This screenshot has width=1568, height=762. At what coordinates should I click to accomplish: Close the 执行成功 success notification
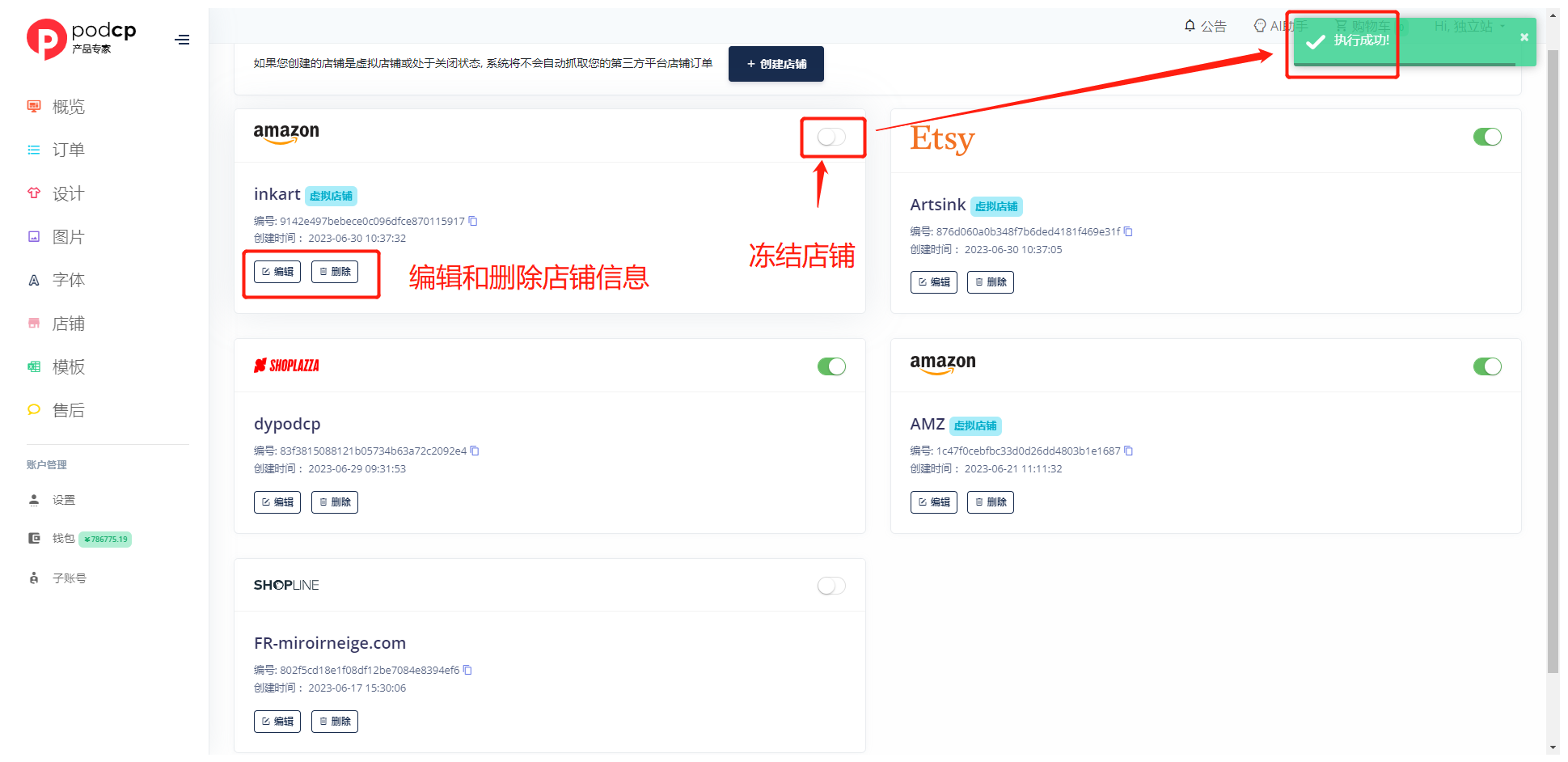[x=1524, y=37]
